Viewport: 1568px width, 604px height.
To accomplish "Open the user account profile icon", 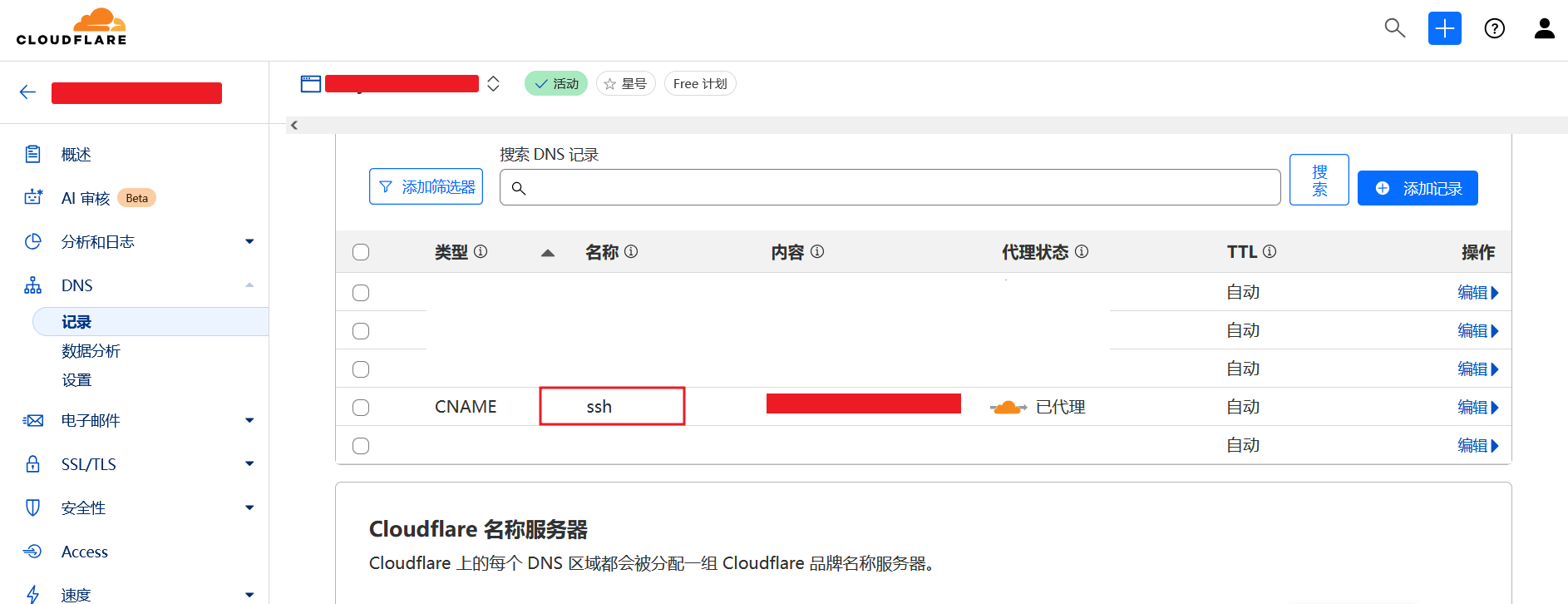I will click(x=1545, y=28).
